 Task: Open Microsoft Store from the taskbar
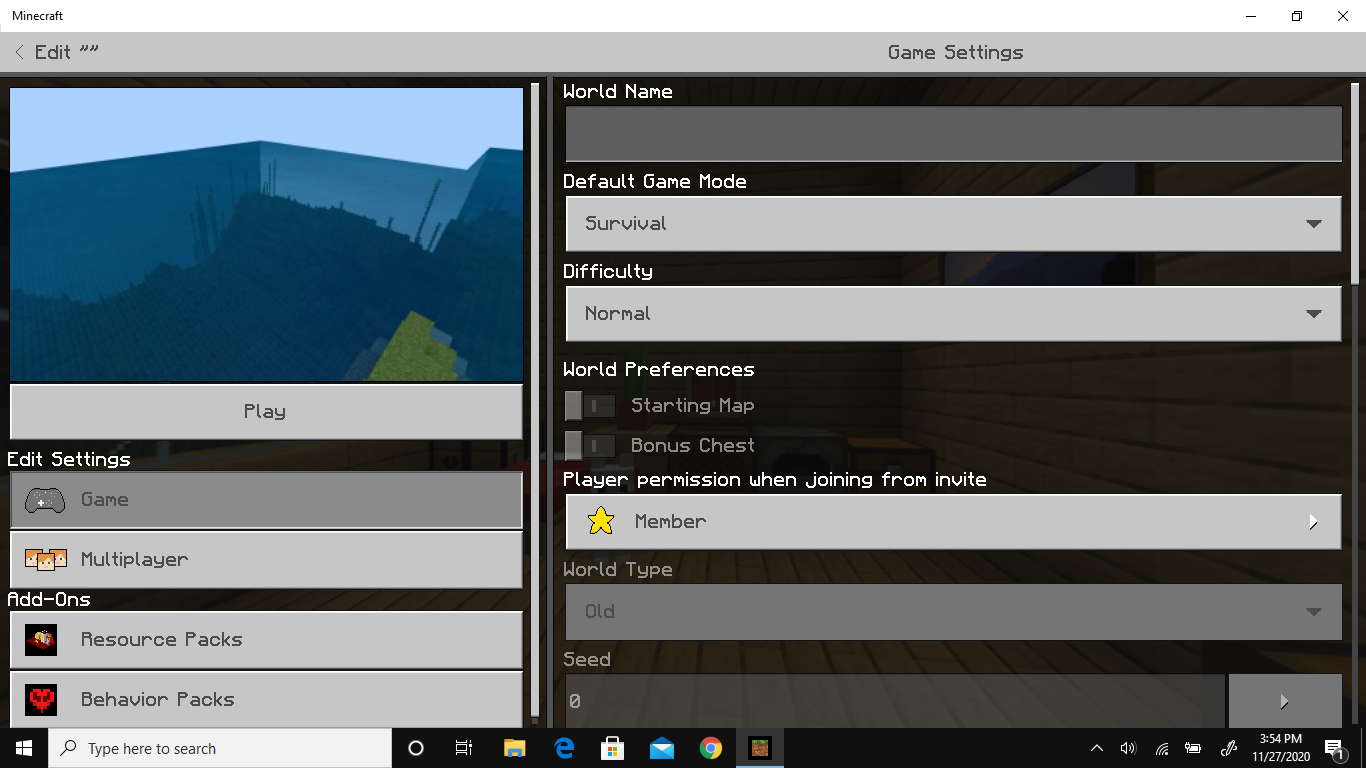pos(612,748)
